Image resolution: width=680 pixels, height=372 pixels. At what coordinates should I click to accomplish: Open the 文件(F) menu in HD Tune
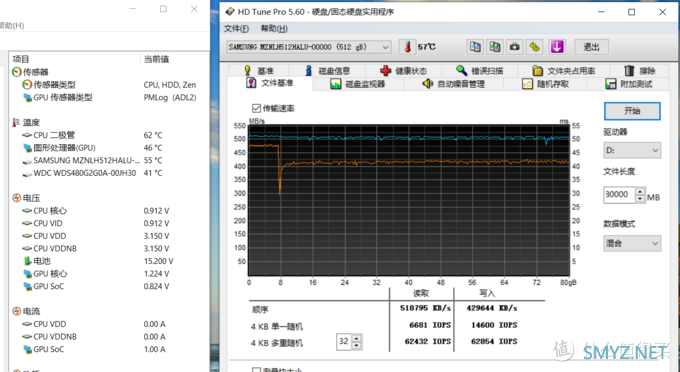(236, 29)
